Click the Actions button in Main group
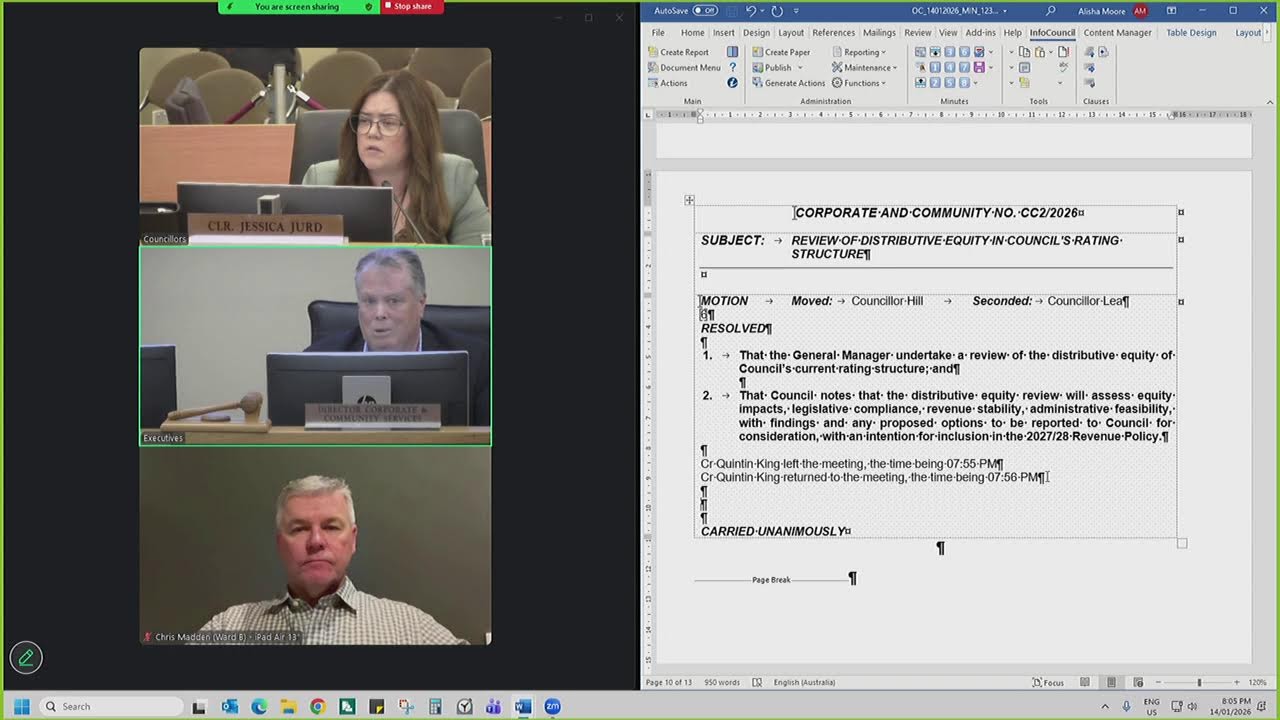Viewport: 1280px width, 720px height. coord(666,83)
